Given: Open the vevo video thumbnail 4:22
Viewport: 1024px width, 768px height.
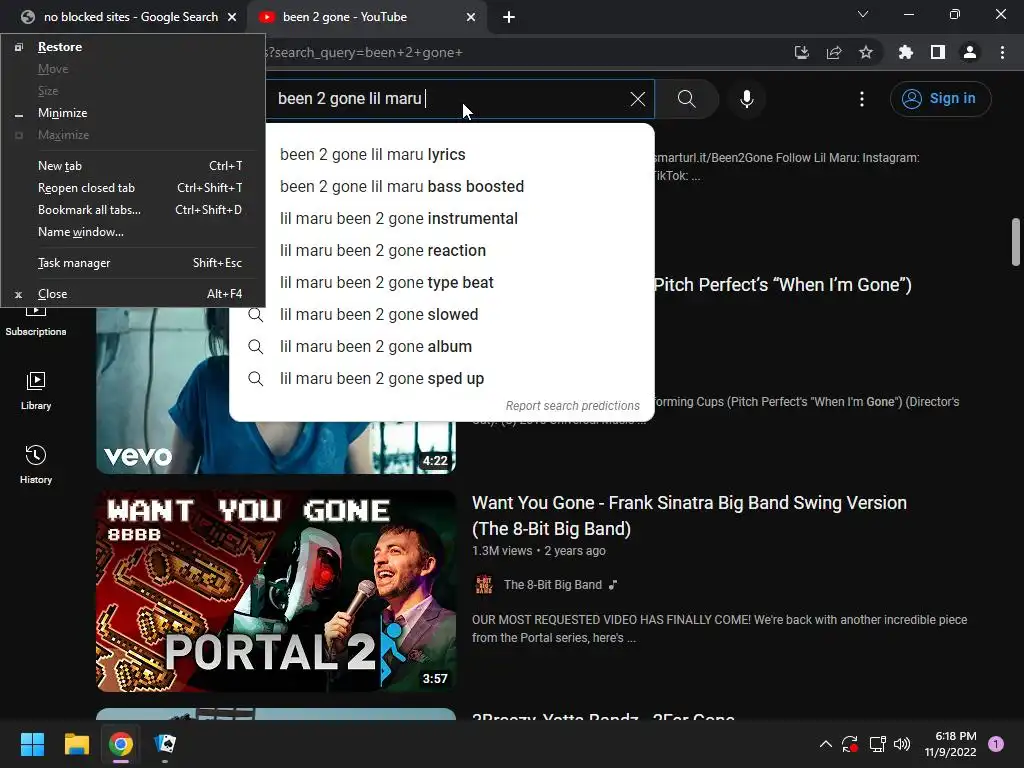Looking at the screenshot, I should (x=276, y=391).
